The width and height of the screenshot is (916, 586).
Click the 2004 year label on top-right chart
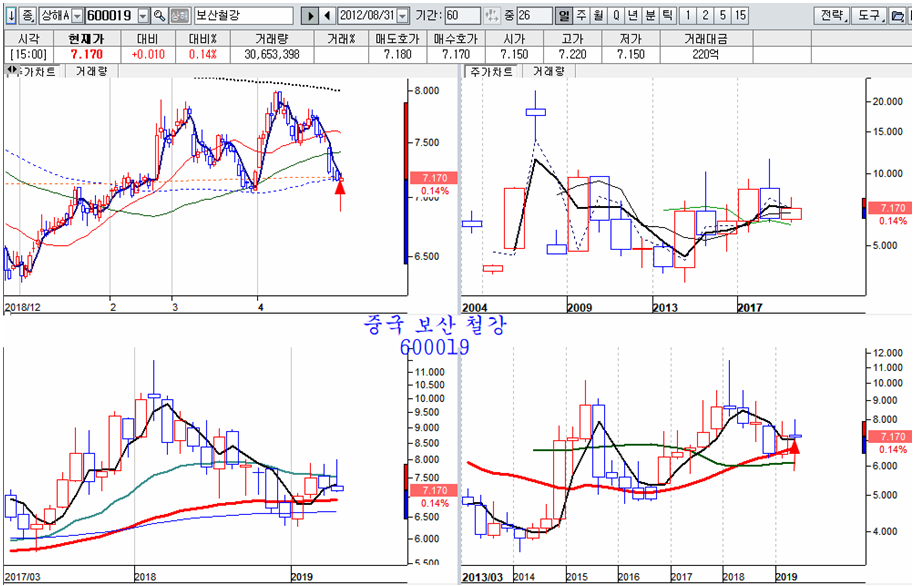tap(475, 307)
